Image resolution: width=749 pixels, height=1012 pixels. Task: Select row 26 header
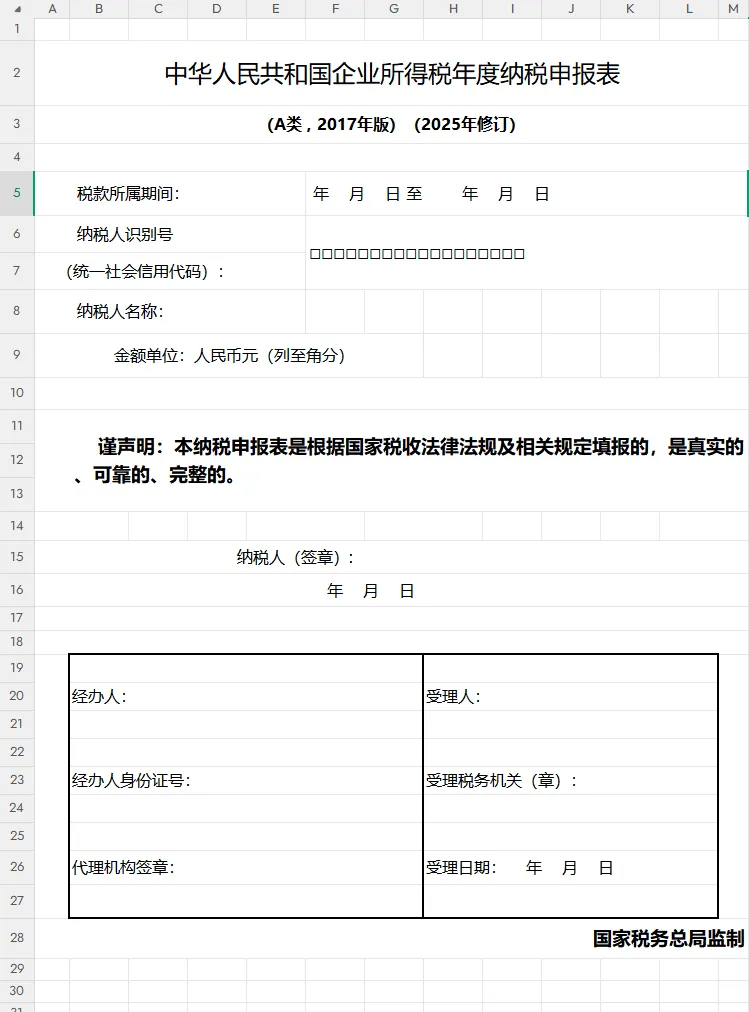[17, 867]
